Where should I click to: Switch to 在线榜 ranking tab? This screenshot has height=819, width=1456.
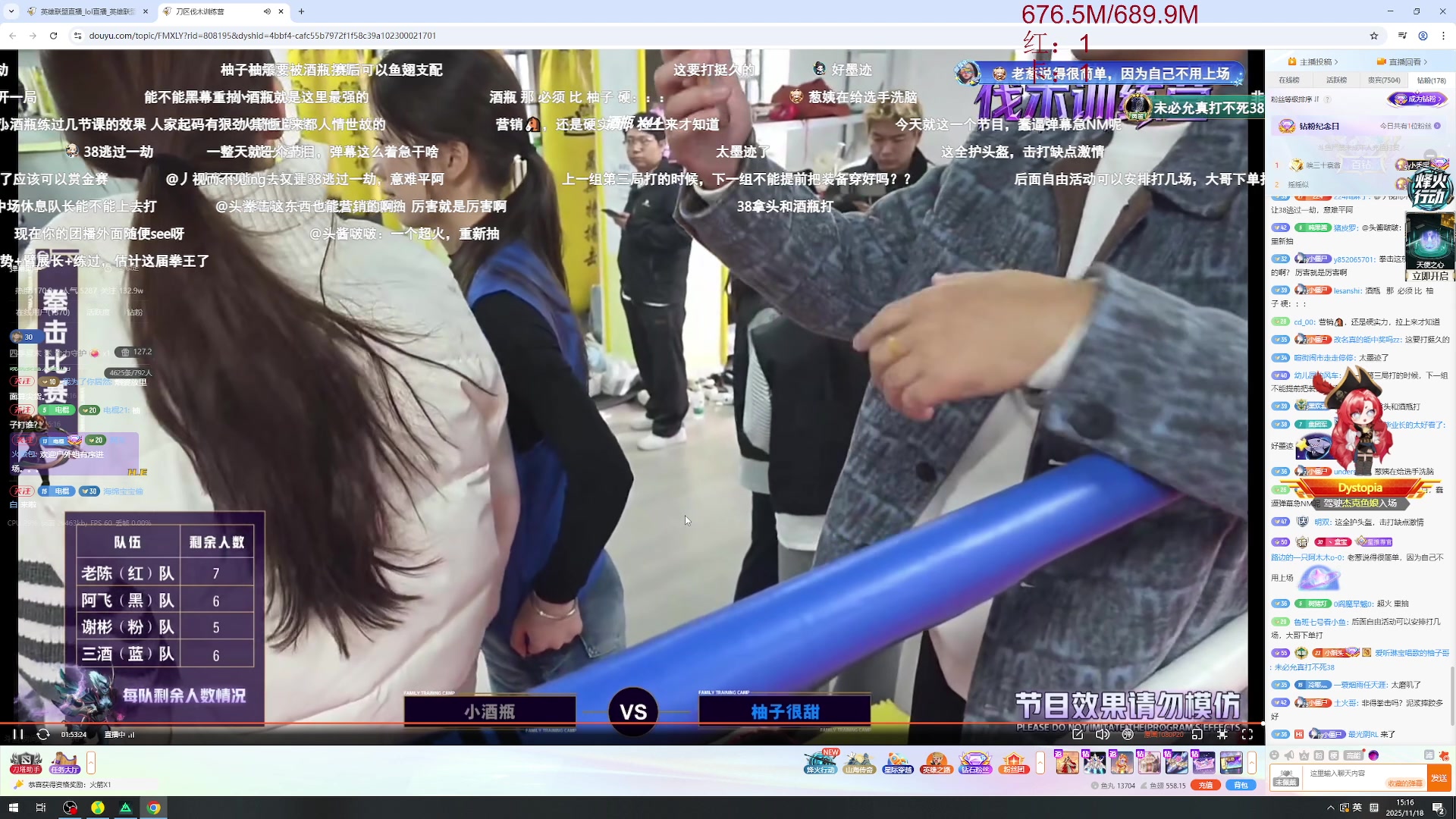click(1289, 80)
